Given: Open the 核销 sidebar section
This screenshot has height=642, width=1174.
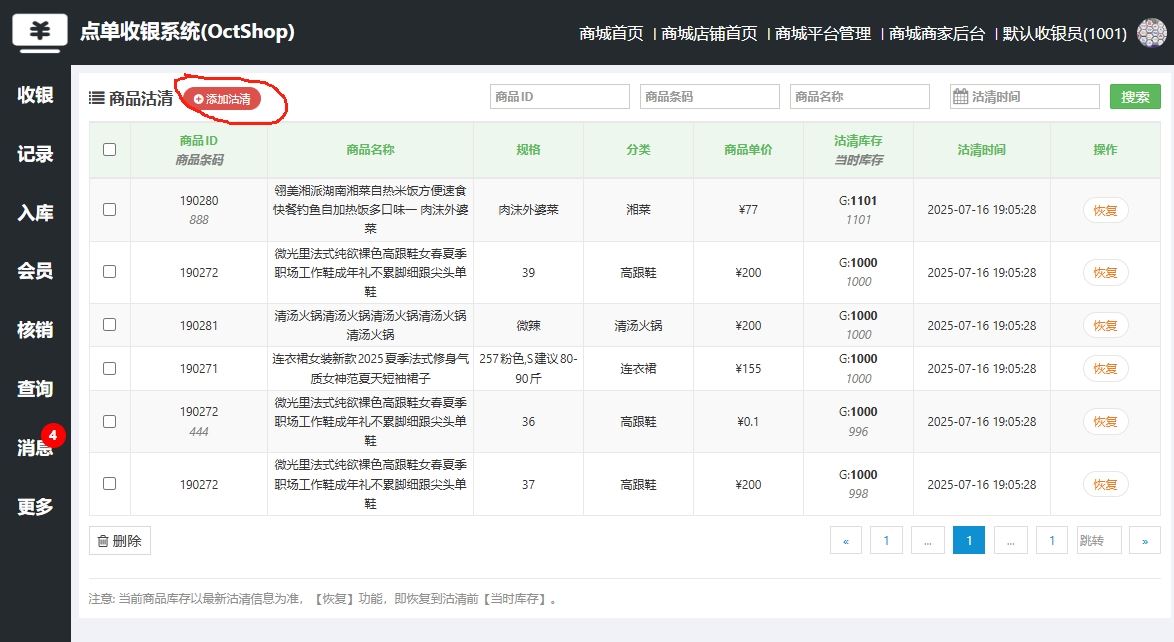Looking at the screenshot, I should (x=35, y=330).
